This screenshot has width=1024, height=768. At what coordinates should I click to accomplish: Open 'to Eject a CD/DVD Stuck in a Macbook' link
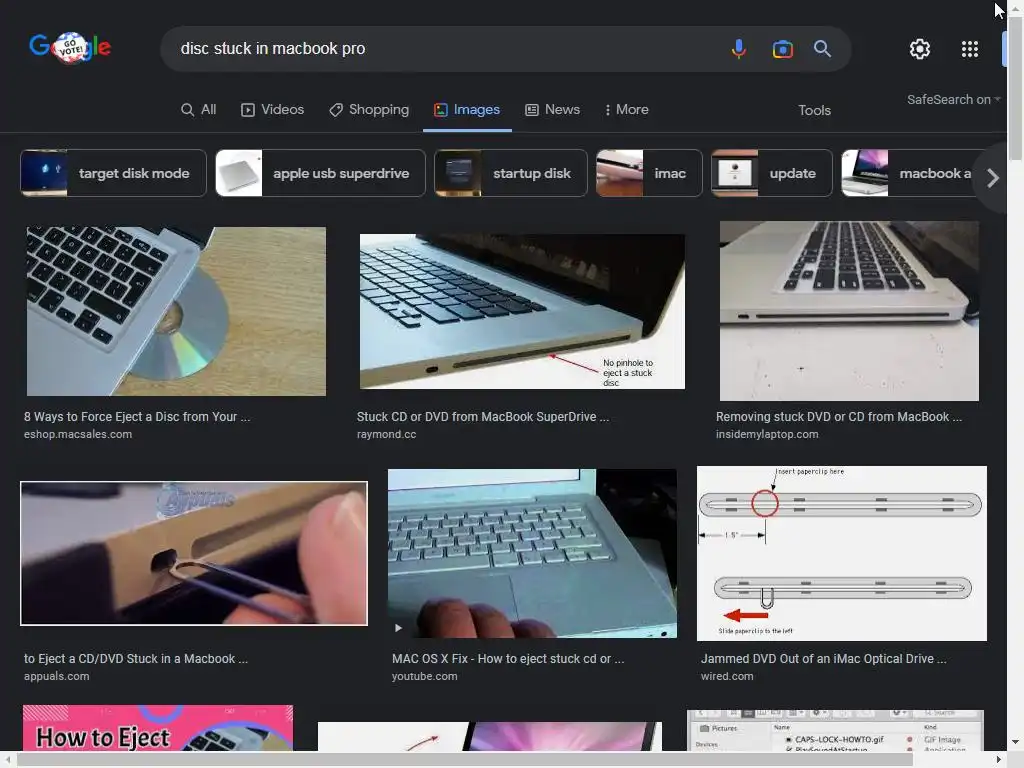point(136,659)
